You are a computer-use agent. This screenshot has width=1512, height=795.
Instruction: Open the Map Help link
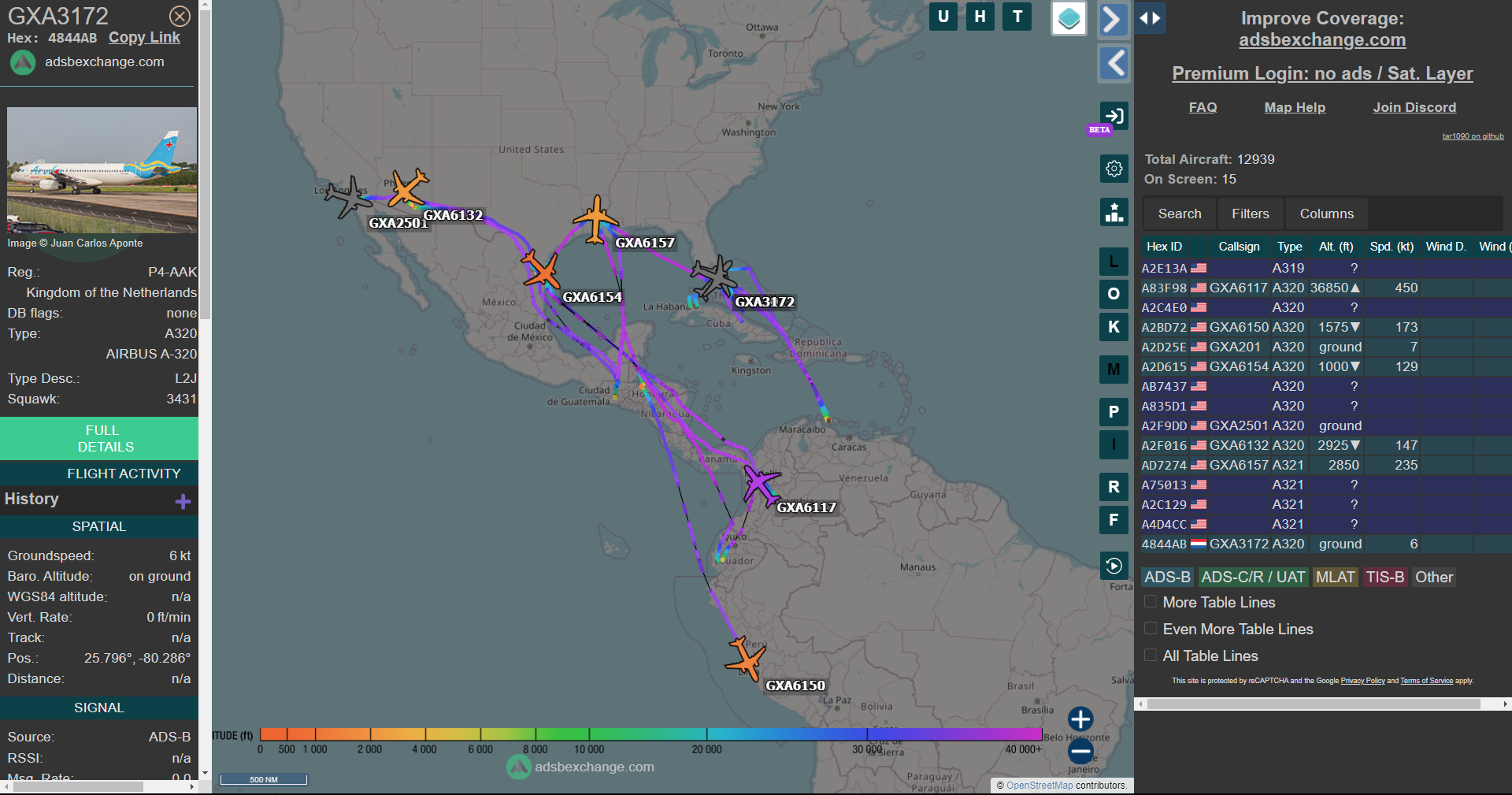point(1295,107)
